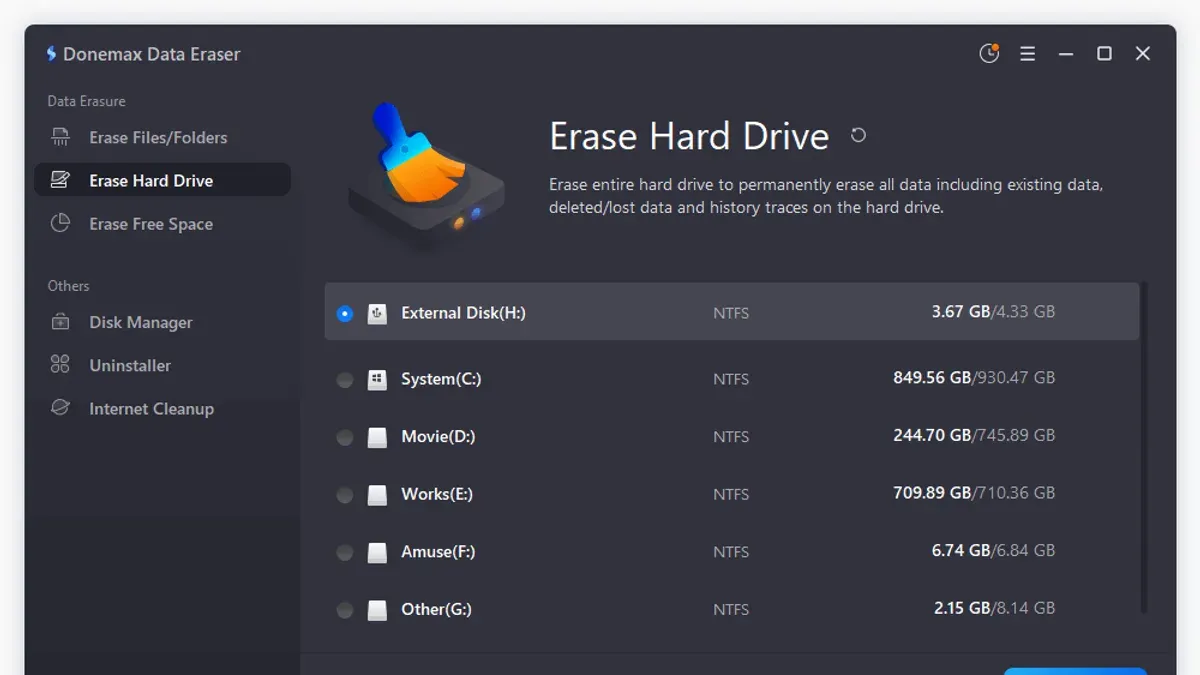Click the drive icon for Movie(D:)
Screen dimensions: 1200x675
[377, 437]
